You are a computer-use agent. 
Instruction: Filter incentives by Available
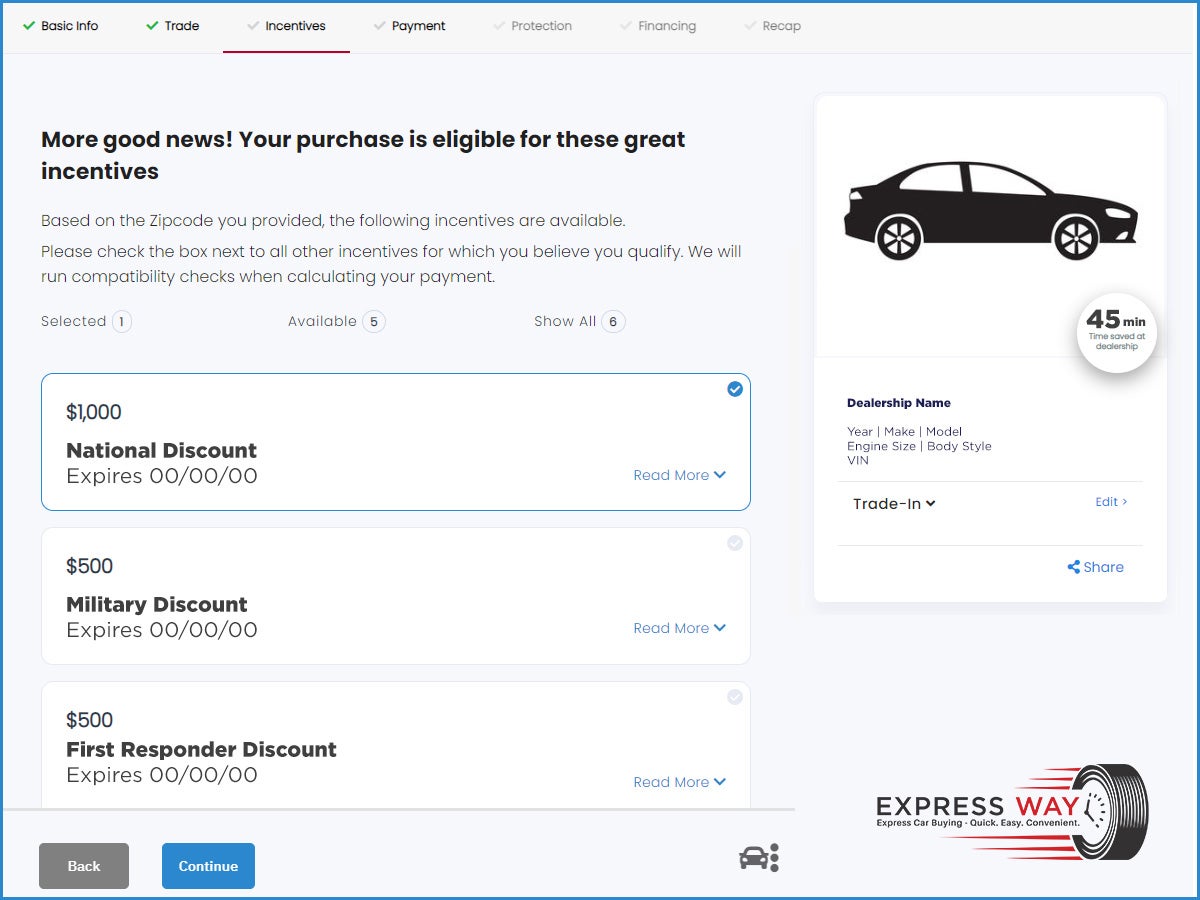pos(336,321)
